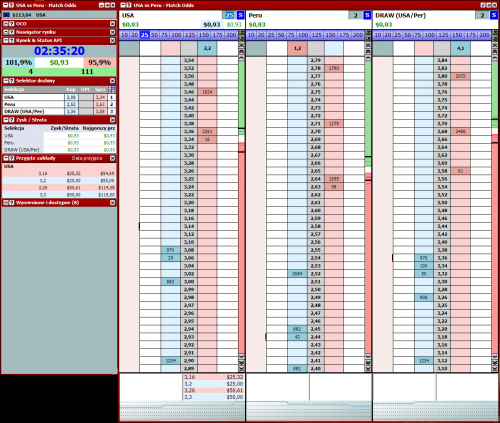Expand the Wymienione i dostępne panel
The height and width of the screenshot is (423, 500).
(6, 202)
